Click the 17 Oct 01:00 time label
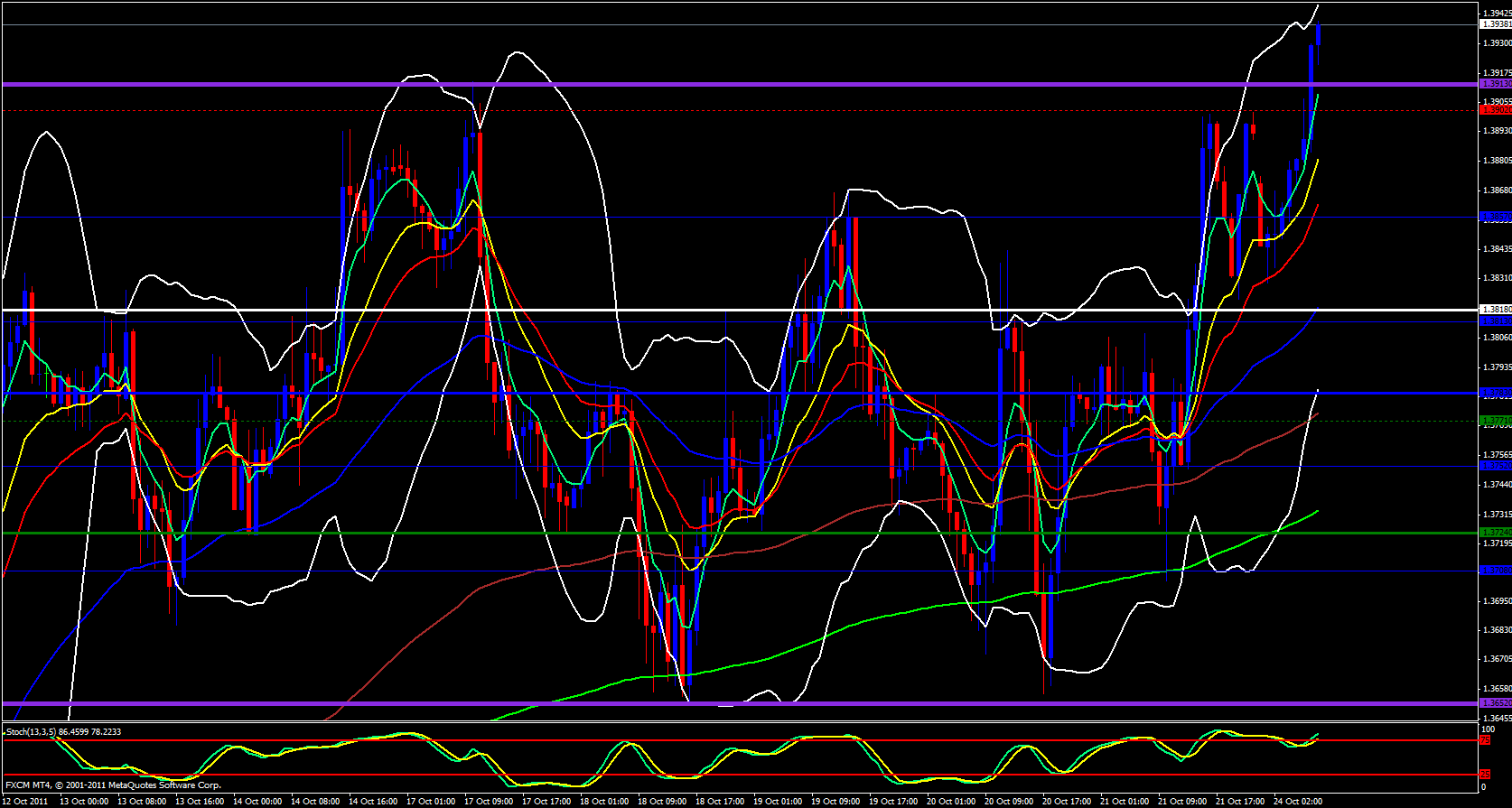This screenshot has height=808, width=1512. (x=431, y=802)
